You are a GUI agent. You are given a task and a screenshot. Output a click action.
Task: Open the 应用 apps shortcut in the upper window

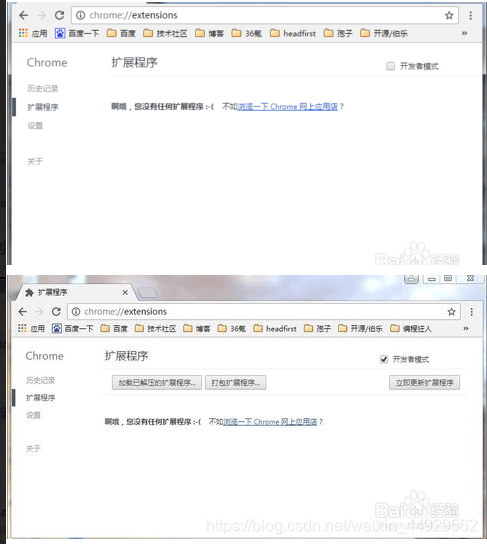33,33
